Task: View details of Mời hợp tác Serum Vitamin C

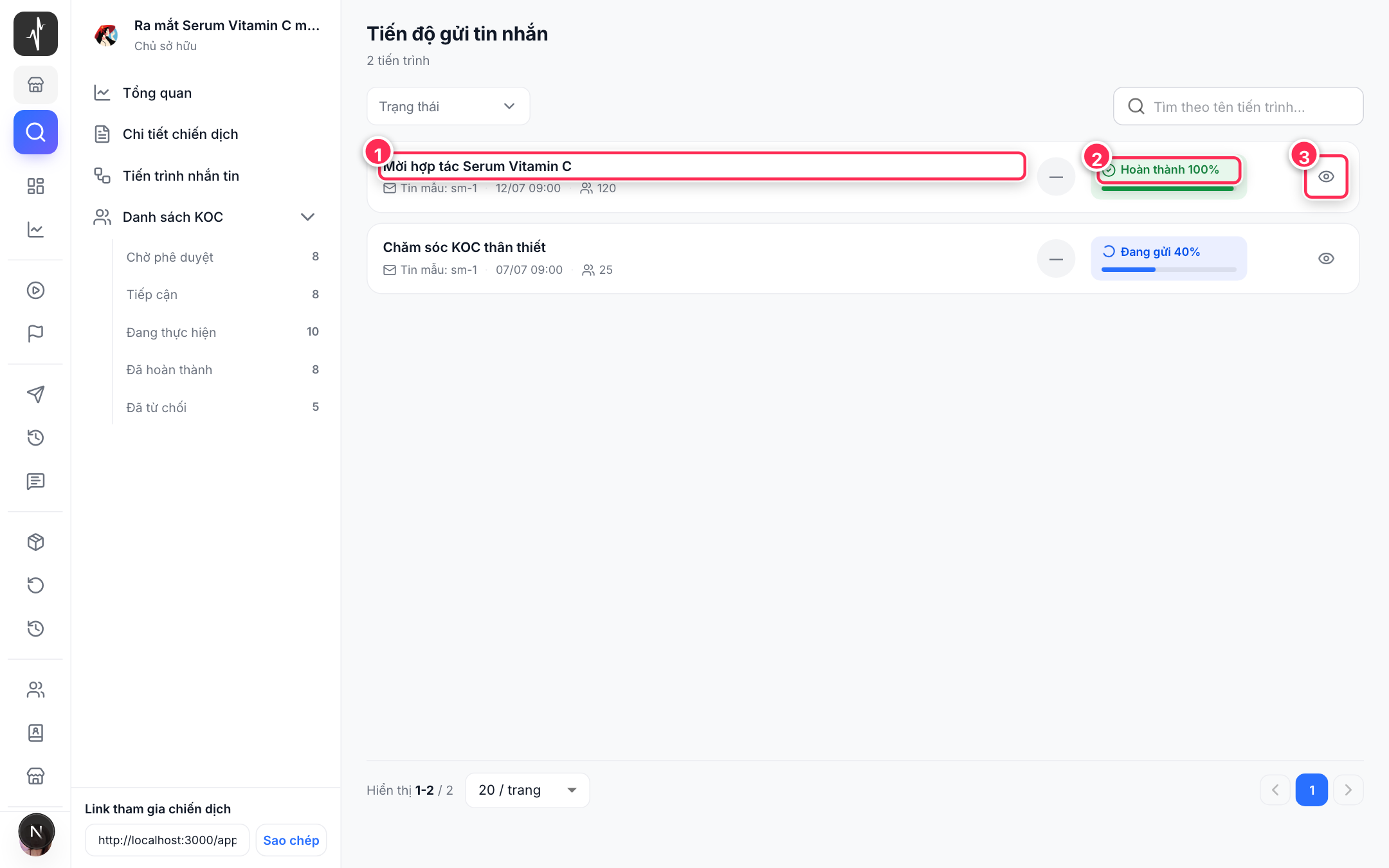Action: pos(1326,177)
